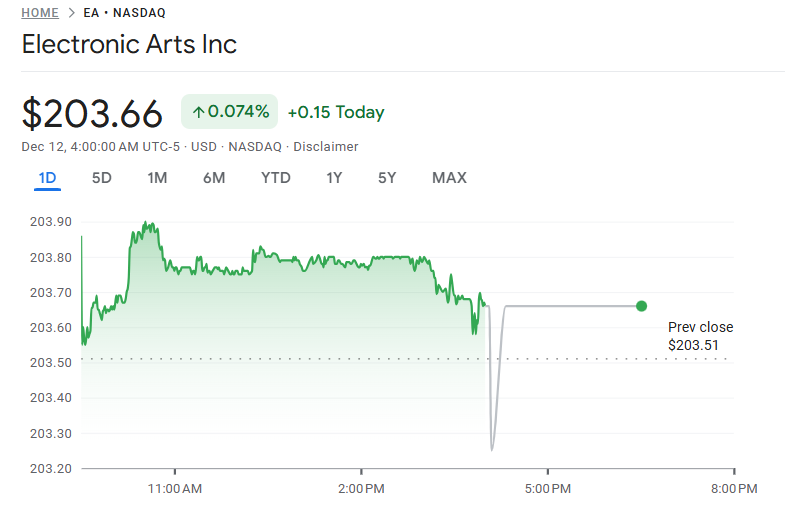Screen dimensions: 785x507
Task: Click the Prev close $203.51 label
Action: [x=700, y=336]
